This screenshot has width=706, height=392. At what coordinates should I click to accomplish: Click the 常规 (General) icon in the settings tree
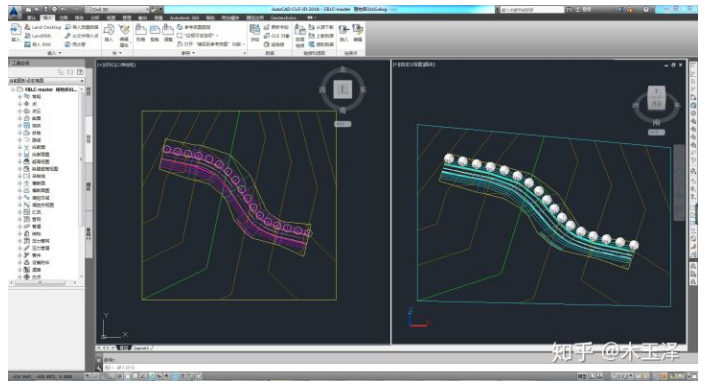[x=27, y=97]
